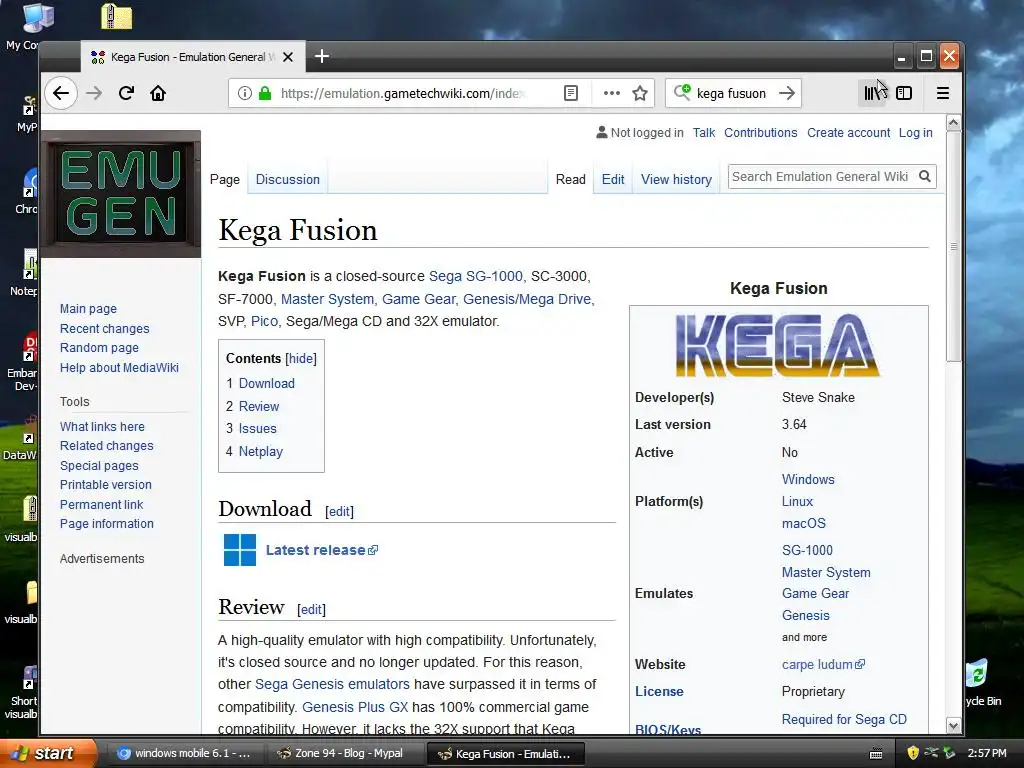This screenshot has height=768, width=1024.
Task: Switch to windows mobile 6.1 taskbar item
Action: [x=185, y=754]
